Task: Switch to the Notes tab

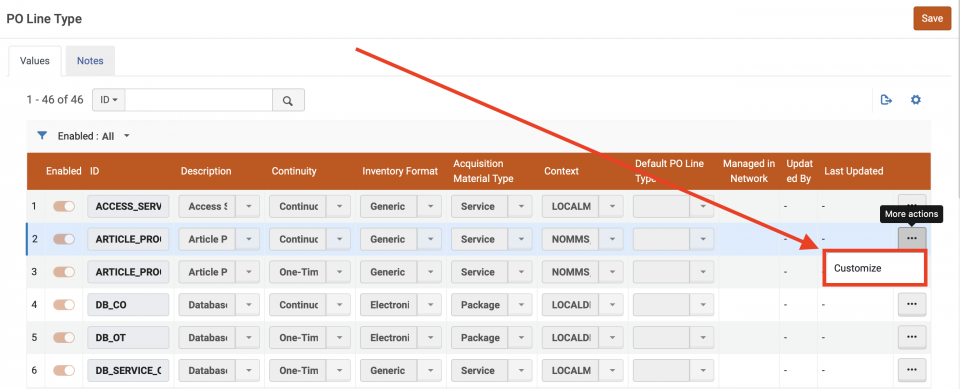Action: pyautogui.click(x=90, y=61)
